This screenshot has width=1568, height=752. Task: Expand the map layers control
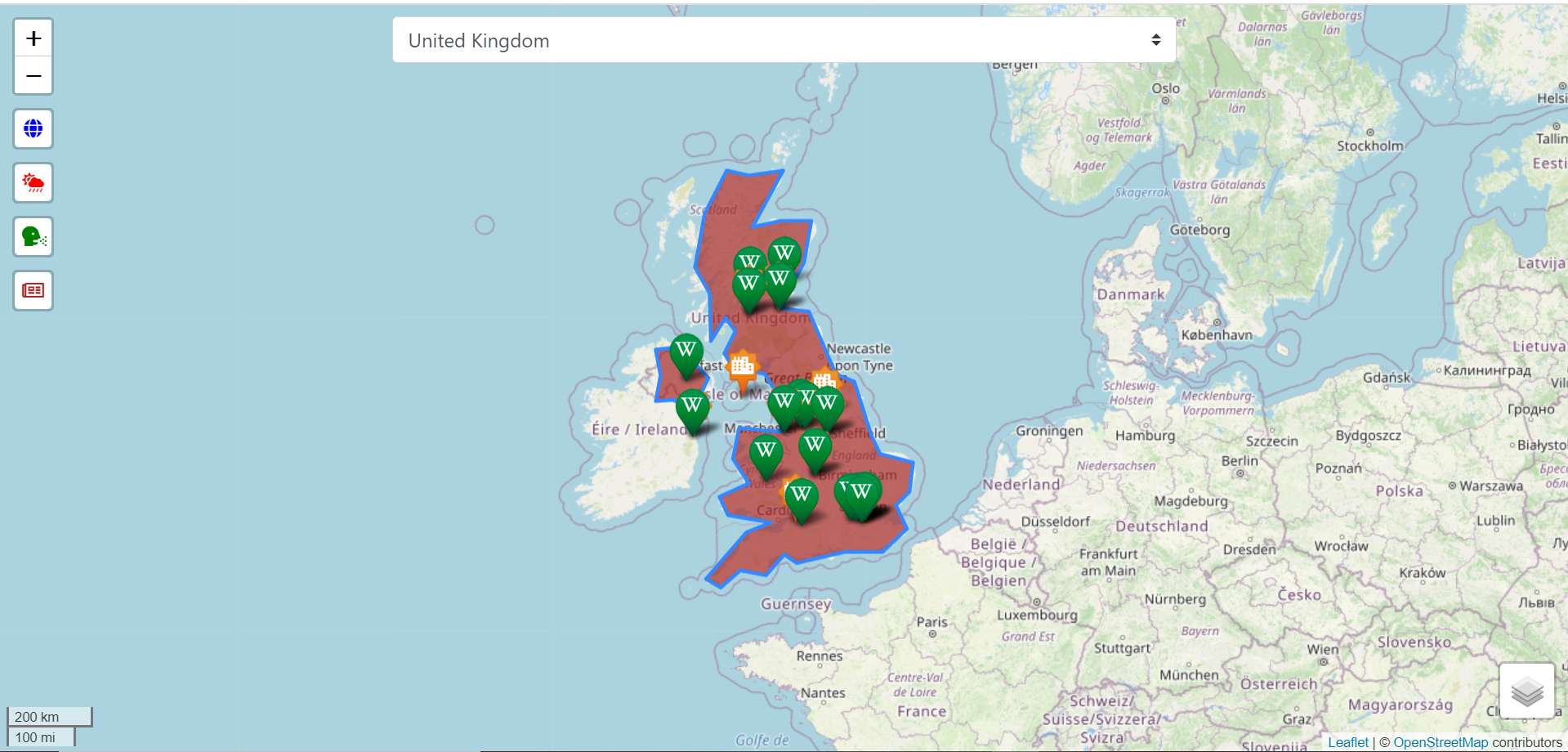pyautogui.click(x=1526, y=691)
